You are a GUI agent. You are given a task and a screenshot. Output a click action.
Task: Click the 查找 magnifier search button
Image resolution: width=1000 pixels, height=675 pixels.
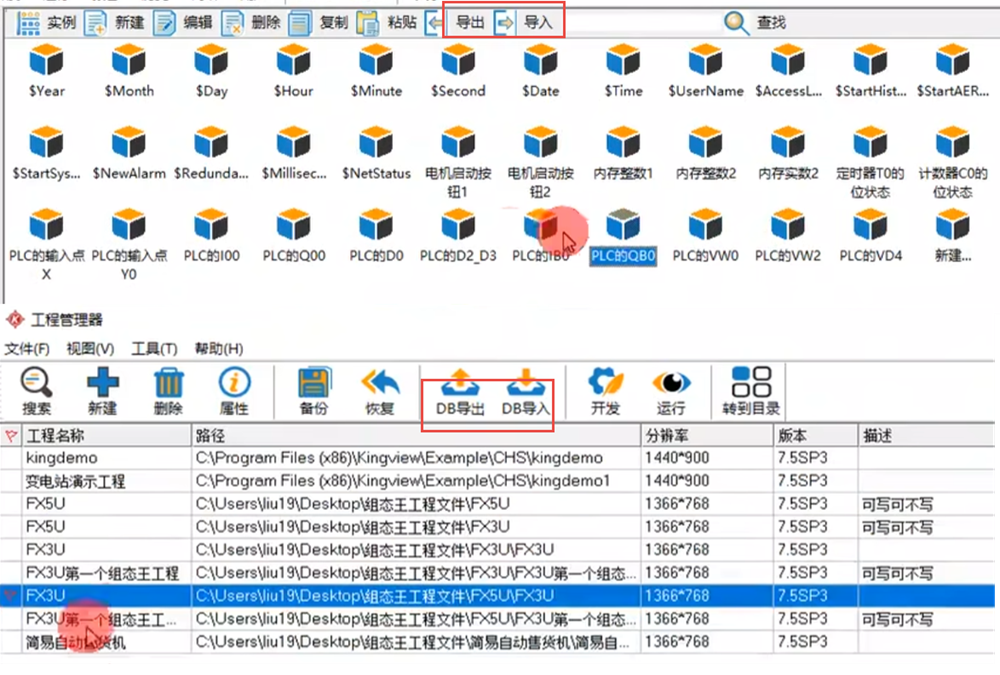pos(737,23)
